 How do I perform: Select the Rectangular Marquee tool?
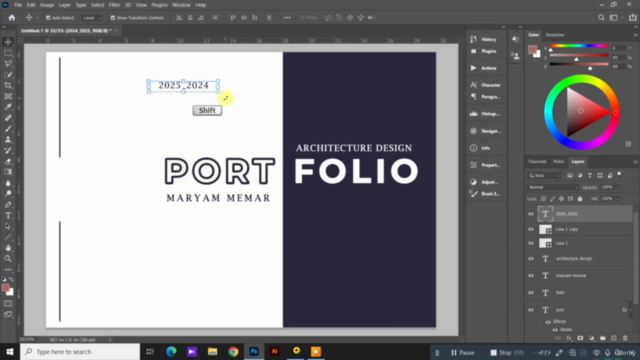8,53
